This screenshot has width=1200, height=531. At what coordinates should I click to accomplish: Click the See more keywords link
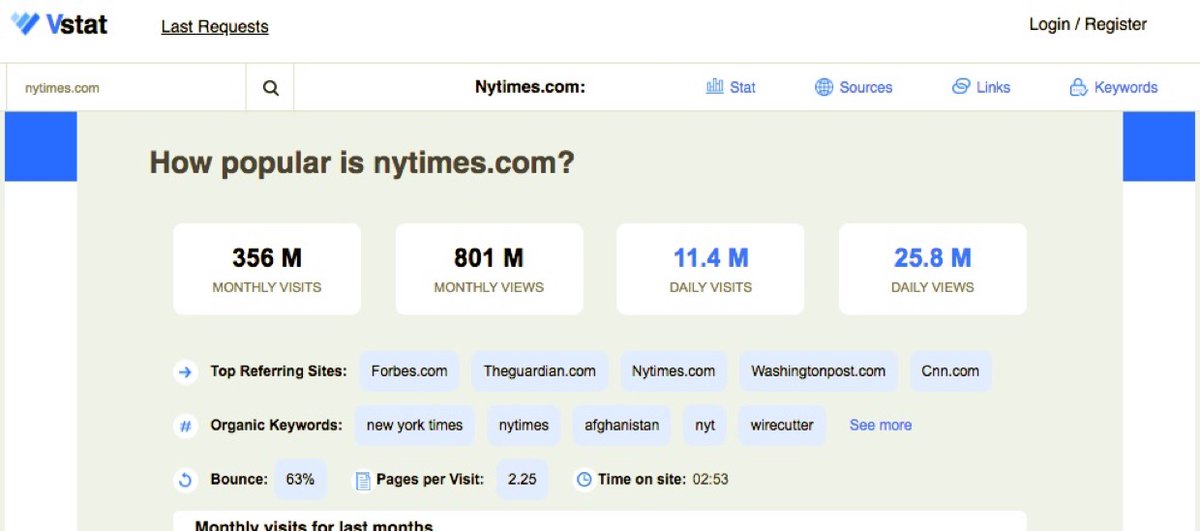pos(881,425)
